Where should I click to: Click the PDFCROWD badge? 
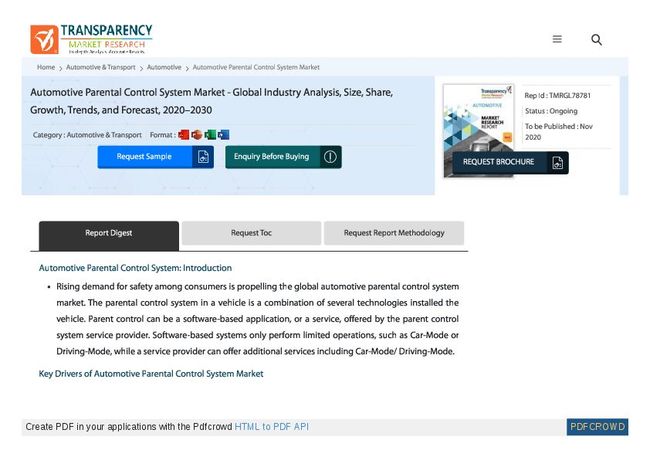[597, 427]
